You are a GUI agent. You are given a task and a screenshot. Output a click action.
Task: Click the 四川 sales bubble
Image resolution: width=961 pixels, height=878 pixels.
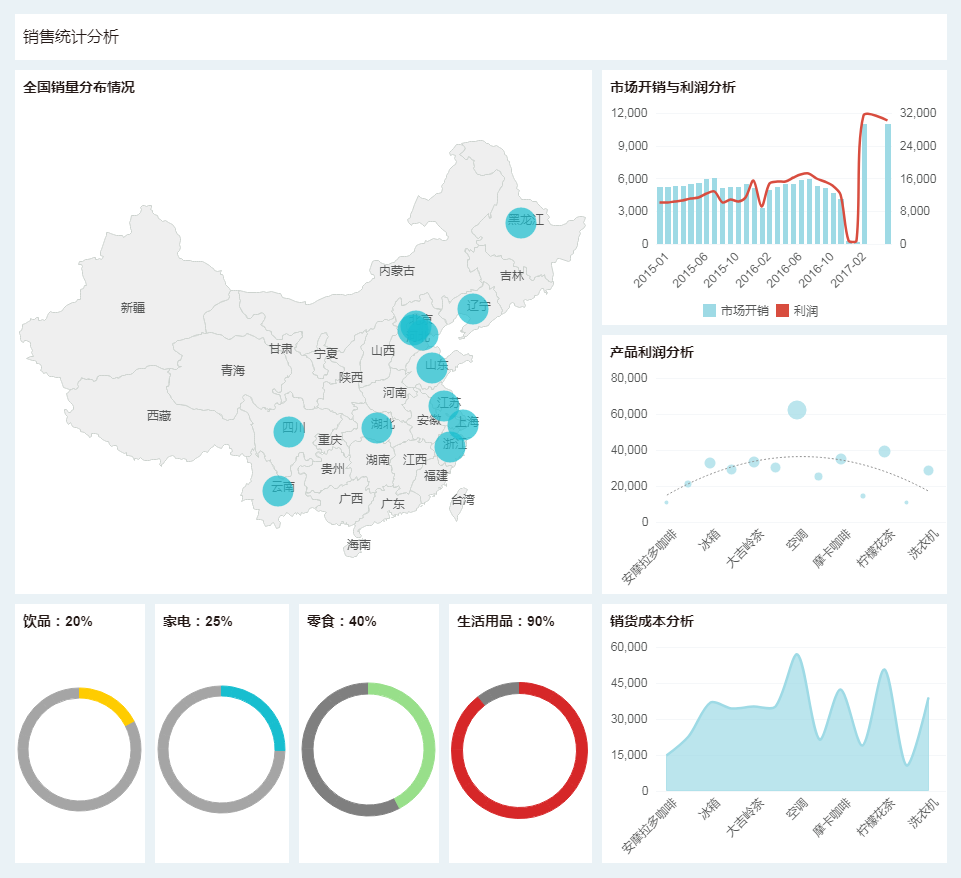(x=289, y=431)
